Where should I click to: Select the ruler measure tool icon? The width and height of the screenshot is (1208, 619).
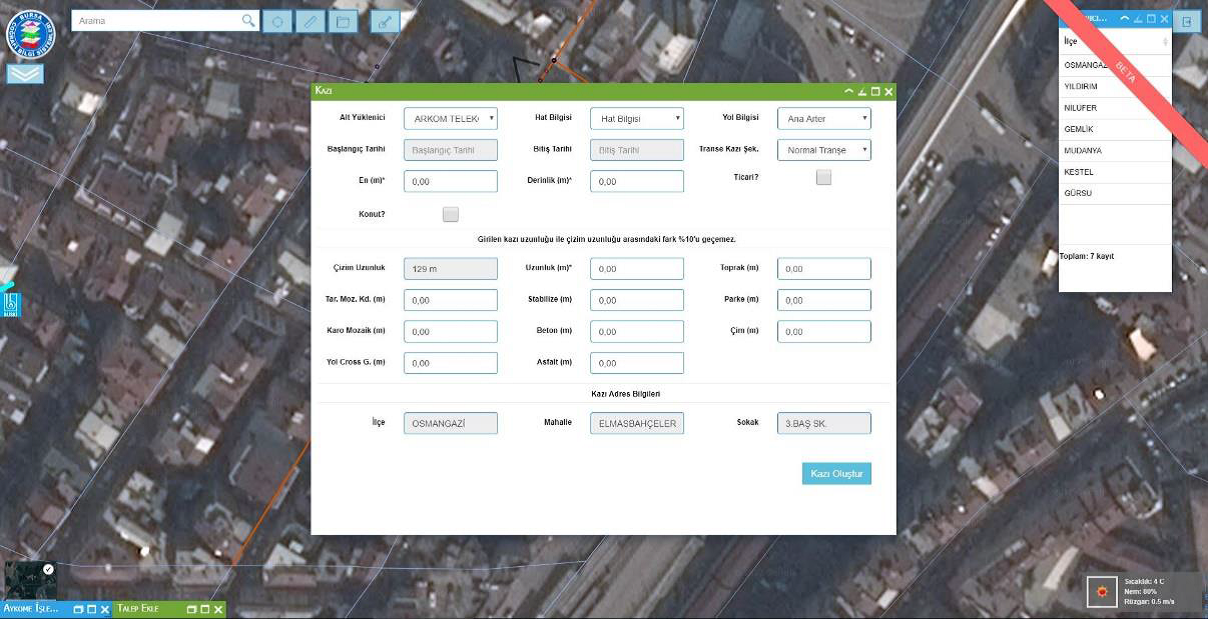[310, 21]
